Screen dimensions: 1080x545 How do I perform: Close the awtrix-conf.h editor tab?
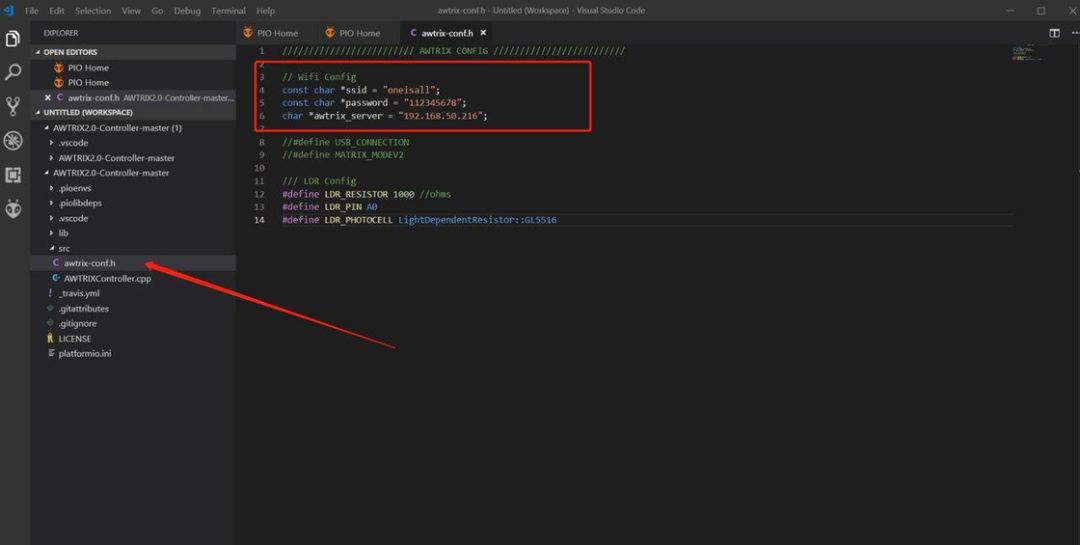pyautogui.click(x=484, y=33)
